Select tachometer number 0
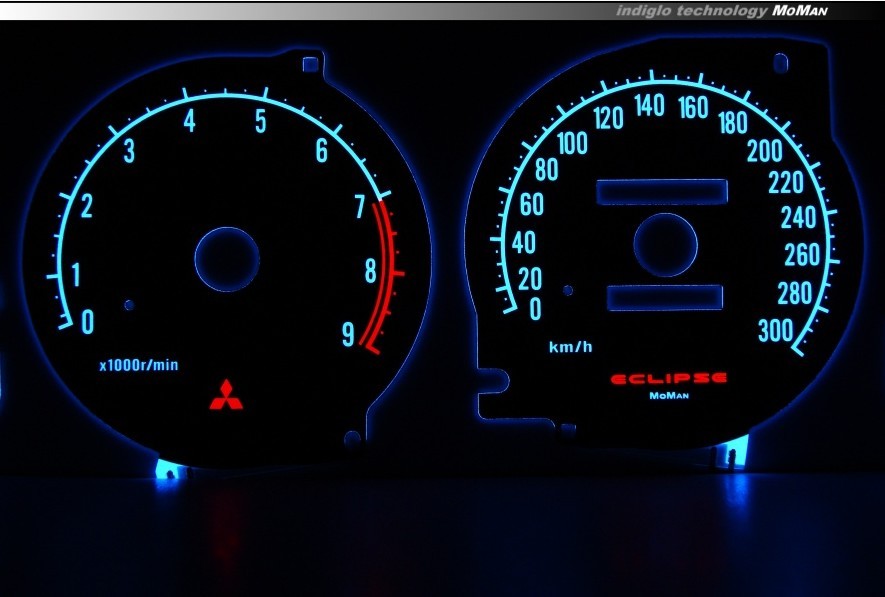This screenshot has height=597, width=885. (87, 322)
